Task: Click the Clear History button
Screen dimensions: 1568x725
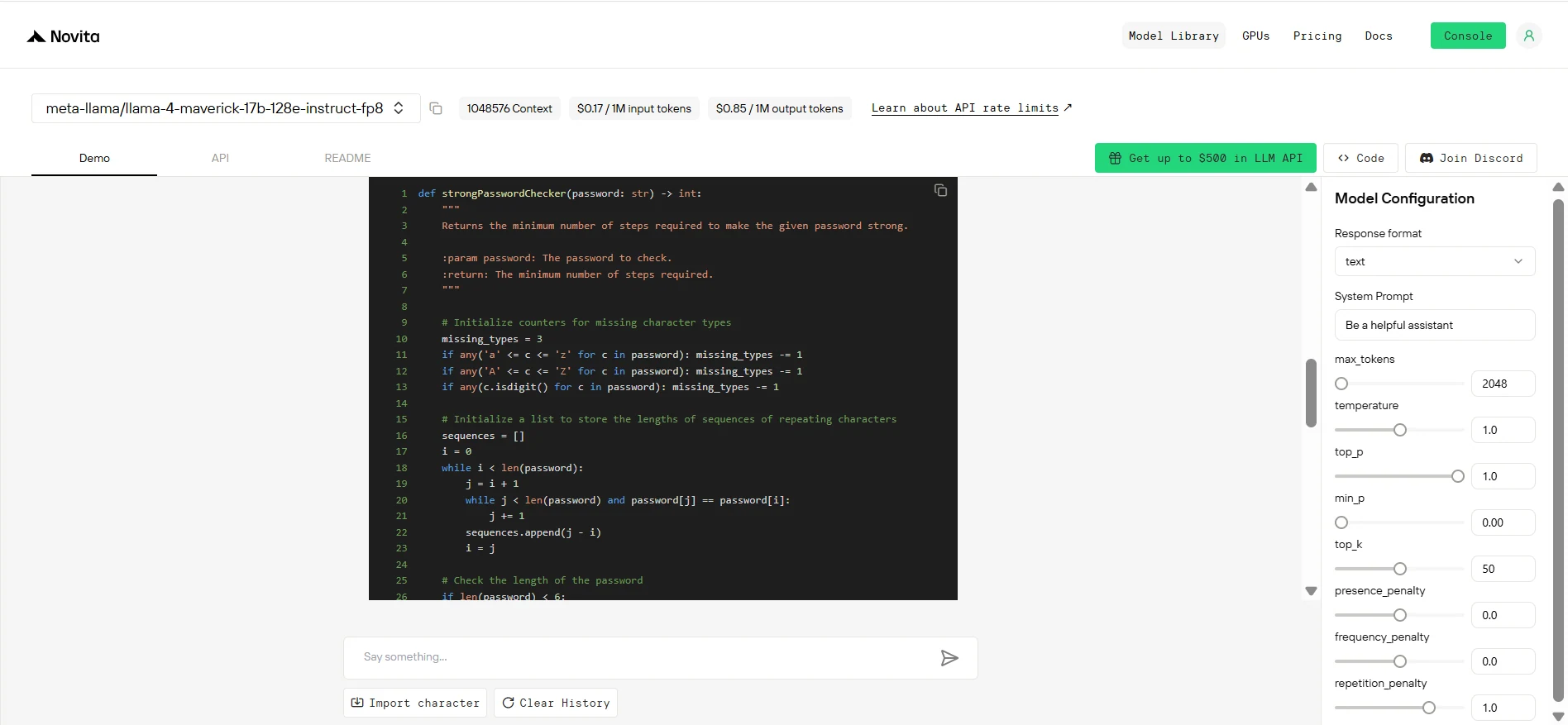Action: click(556, 703)
